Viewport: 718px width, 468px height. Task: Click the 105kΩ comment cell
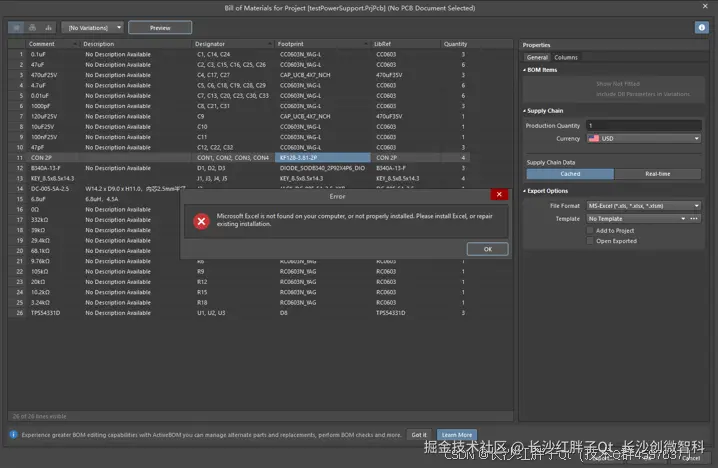pos(54,272)
